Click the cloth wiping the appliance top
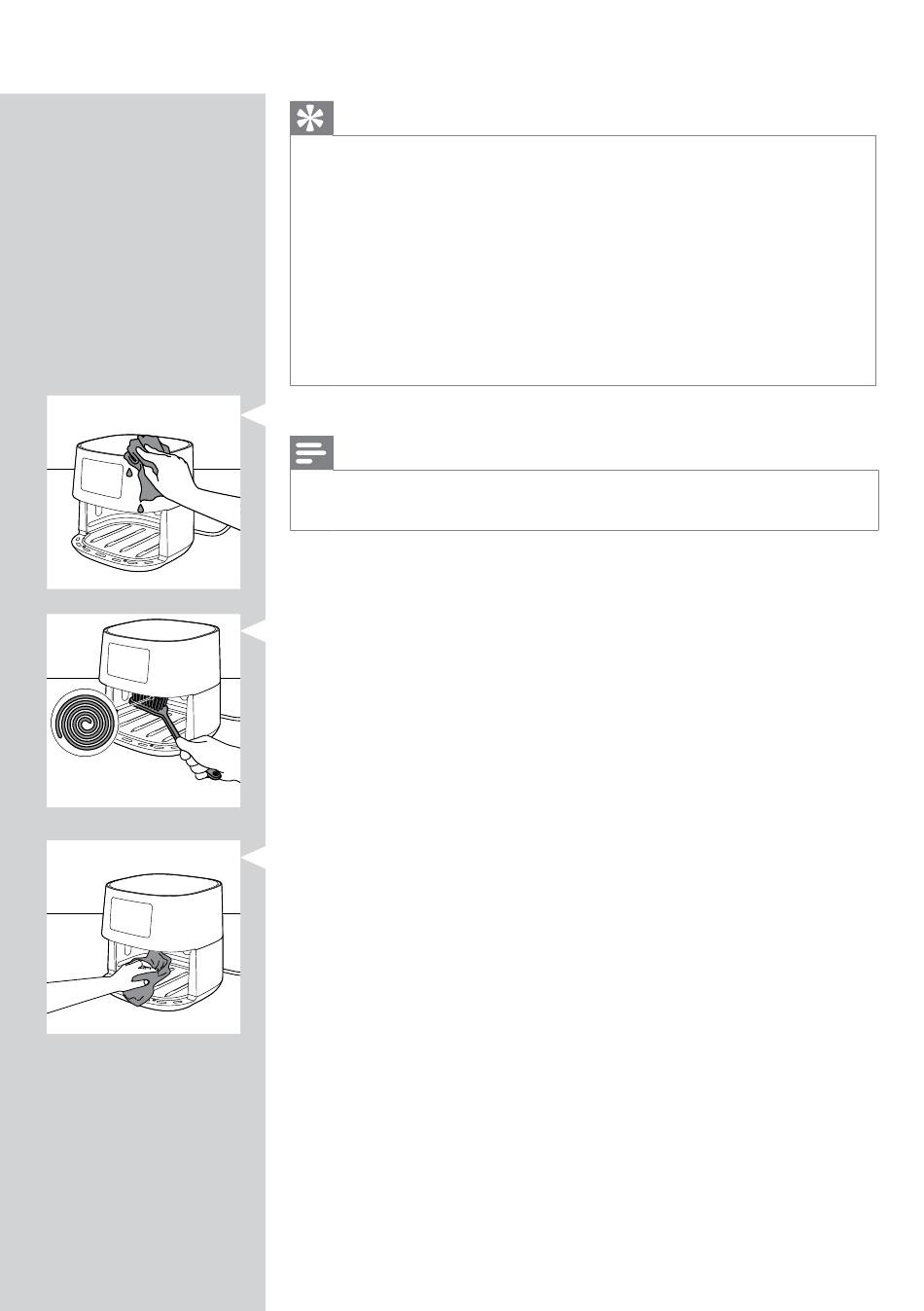The image size is (924, 1311). (x=148, y=465)
